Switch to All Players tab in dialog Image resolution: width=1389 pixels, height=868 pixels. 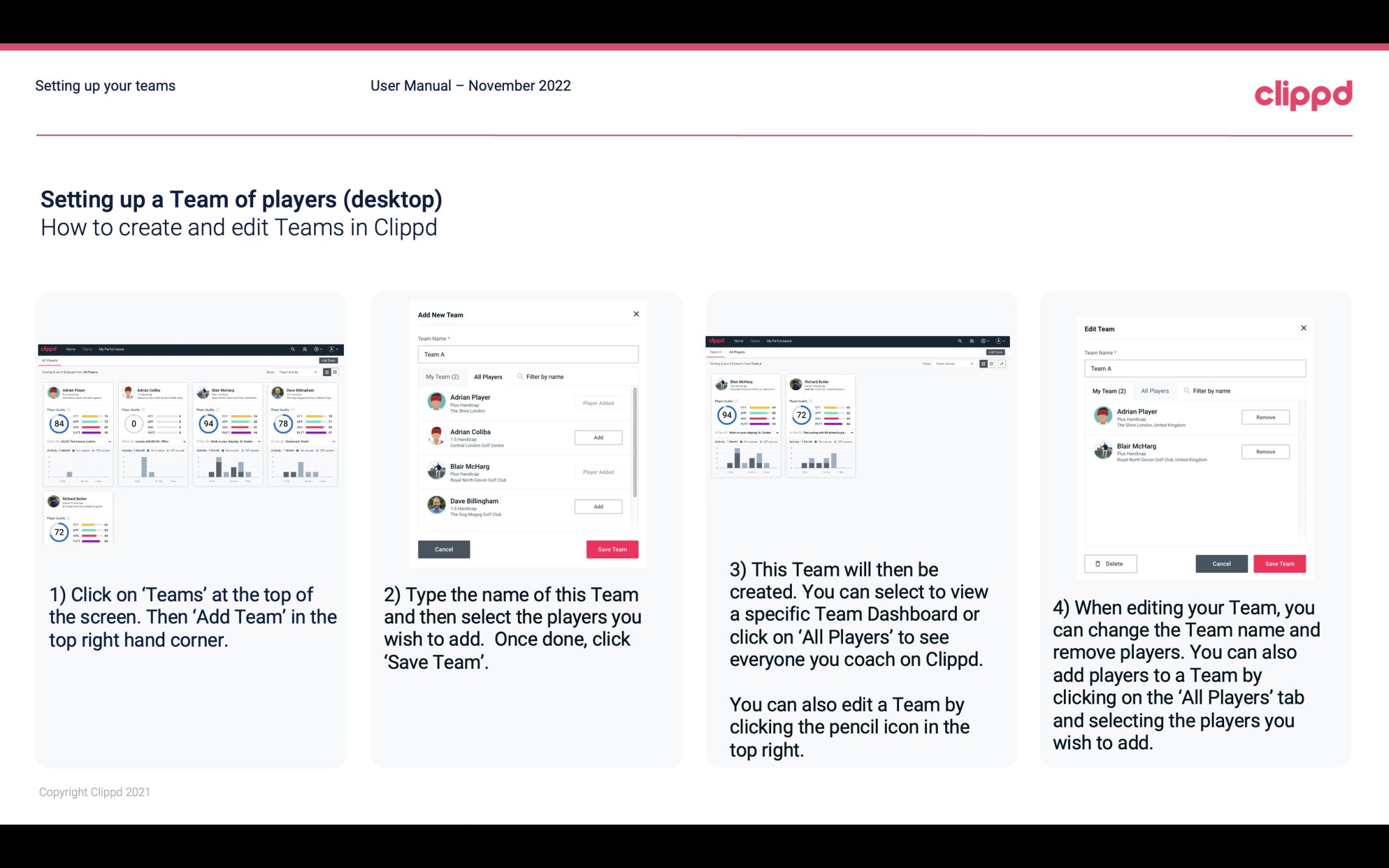[488, 376]
